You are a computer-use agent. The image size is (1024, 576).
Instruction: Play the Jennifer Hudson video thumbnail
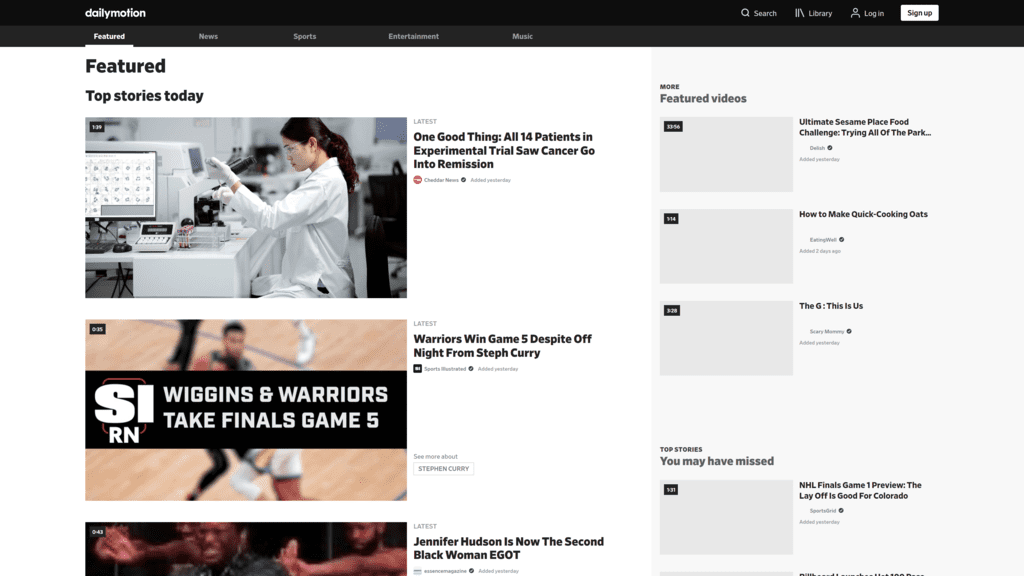(x=246, y=549)
